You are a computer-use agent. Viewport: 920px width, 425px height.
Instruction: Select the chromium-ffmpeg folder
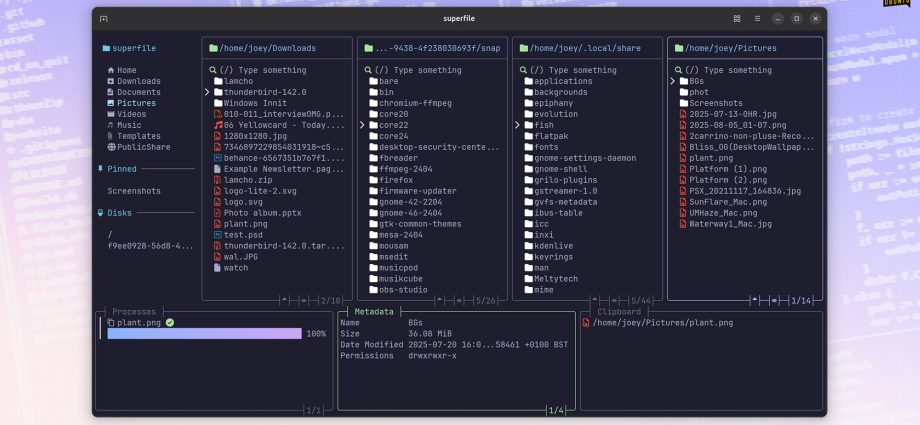pos(410,103)
